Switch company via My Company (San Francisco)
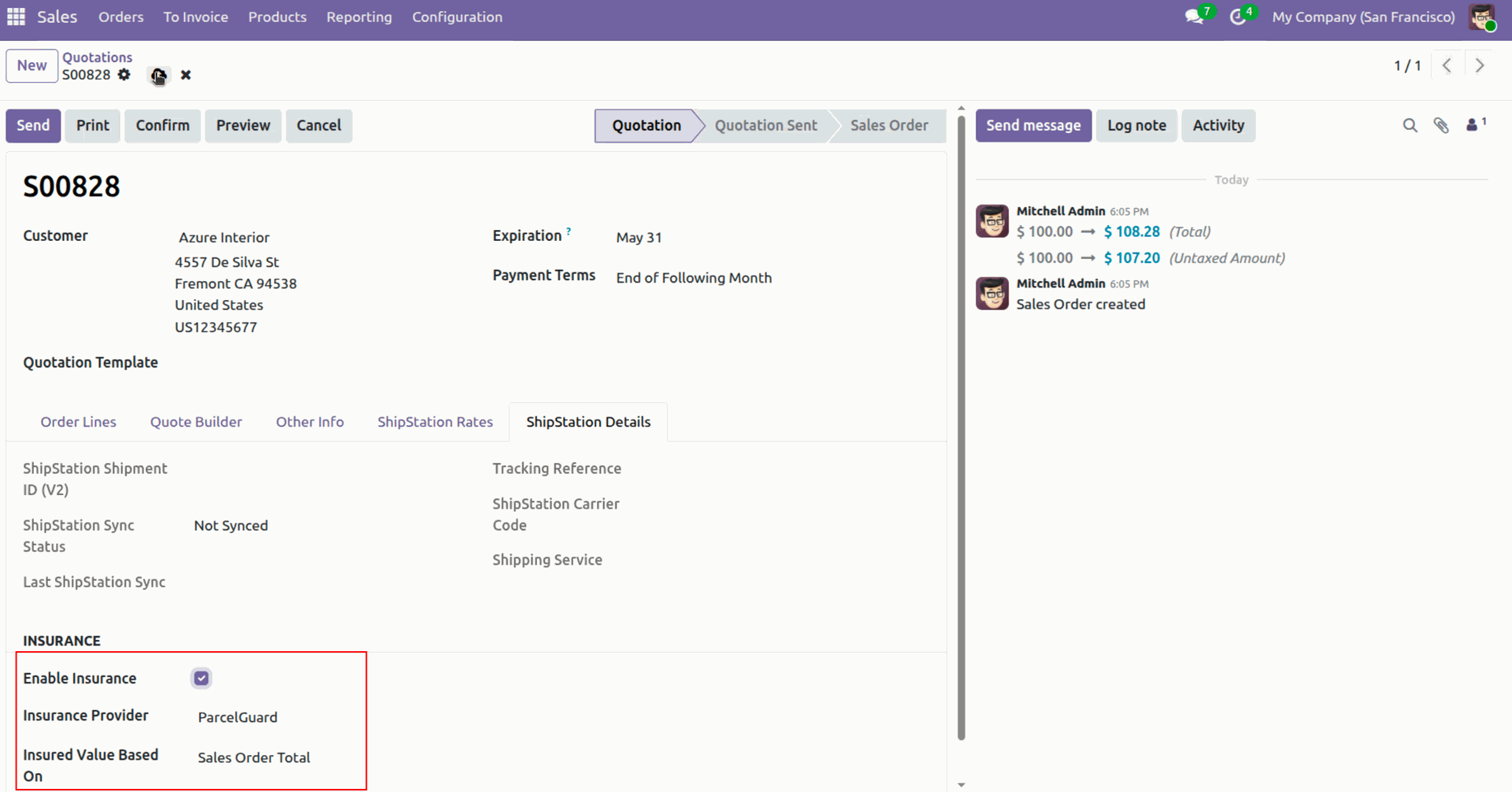The width and height of the screenshot is (1512, 792). pyautogui.click(x=1363, y=17)
